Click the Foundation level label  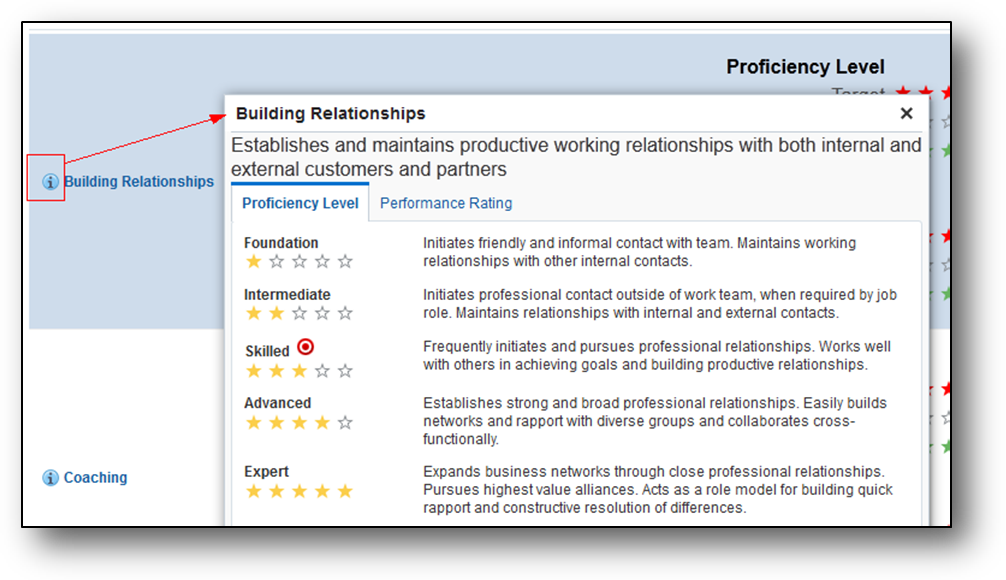(281, 243)
